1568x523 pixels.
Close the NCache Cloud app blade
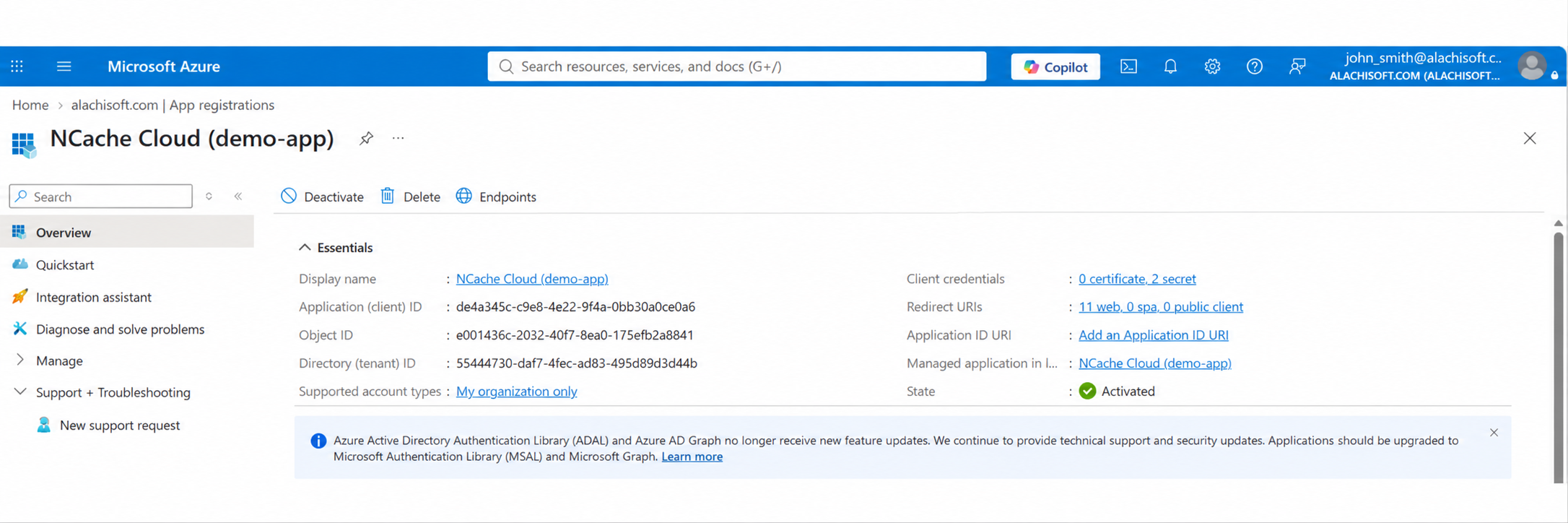[1530, 138]
